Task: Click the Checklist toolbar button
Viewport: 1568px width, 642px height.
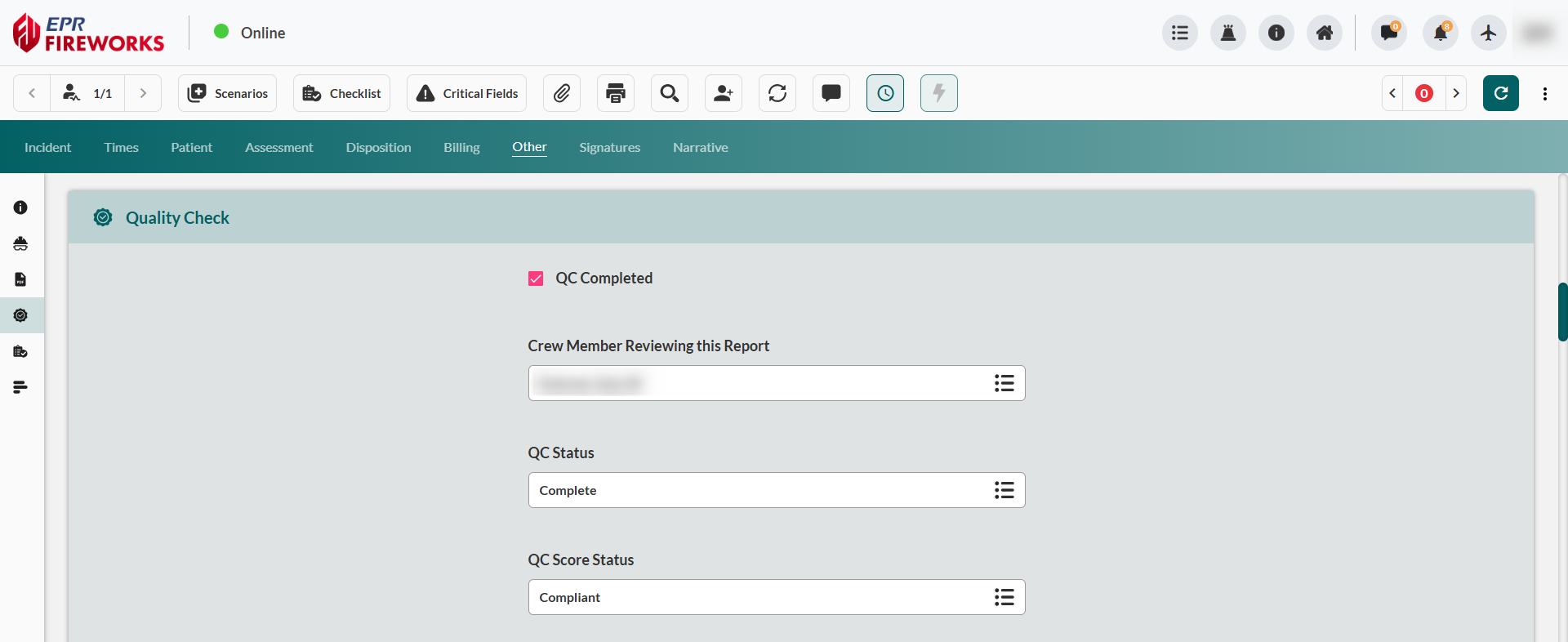Action: click(x=341, y=93)
